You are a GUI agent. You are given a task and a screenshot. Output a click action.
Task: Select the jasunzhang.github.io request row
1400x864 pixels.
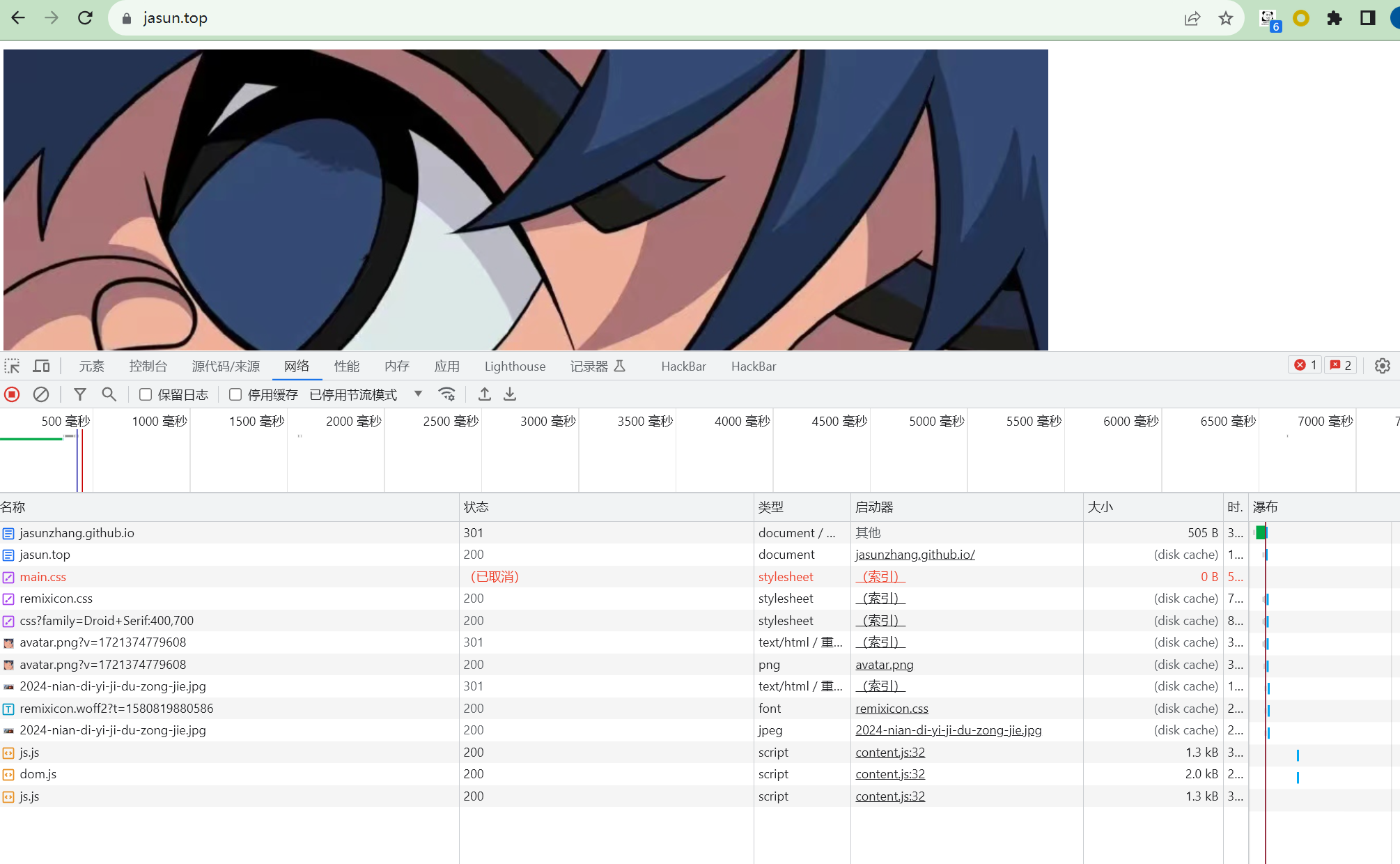[x=699, y=533]
